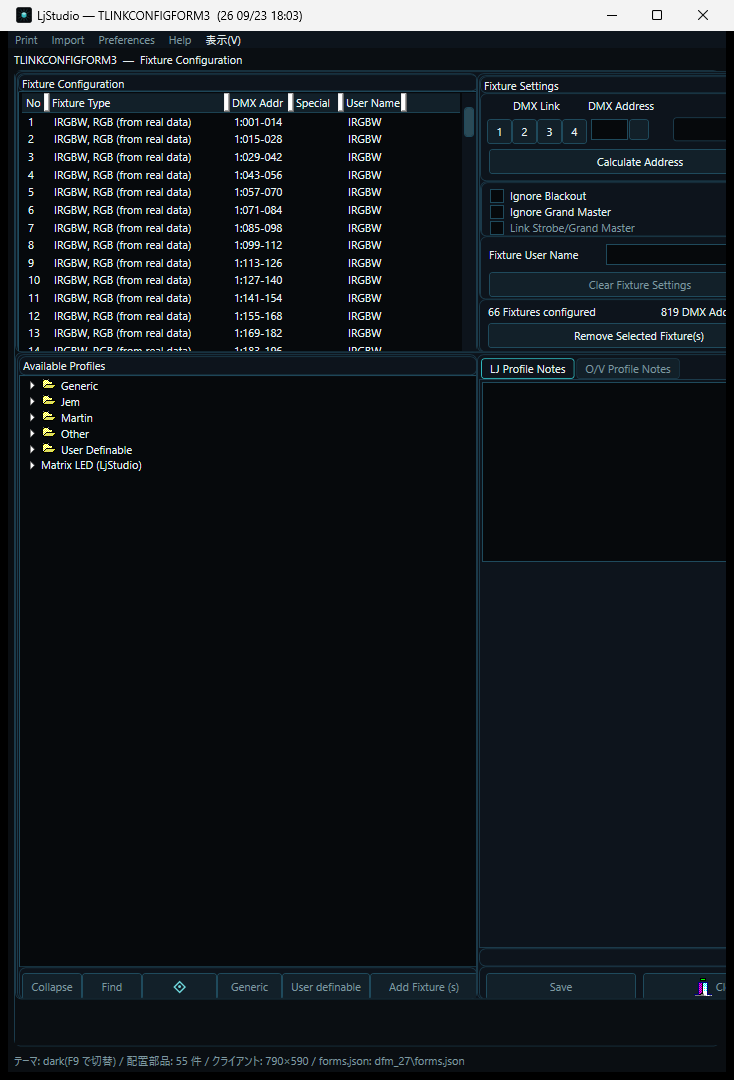Screen dimensions: 734x1080
Task: Open the Import menu
Action: click(67, 40)
